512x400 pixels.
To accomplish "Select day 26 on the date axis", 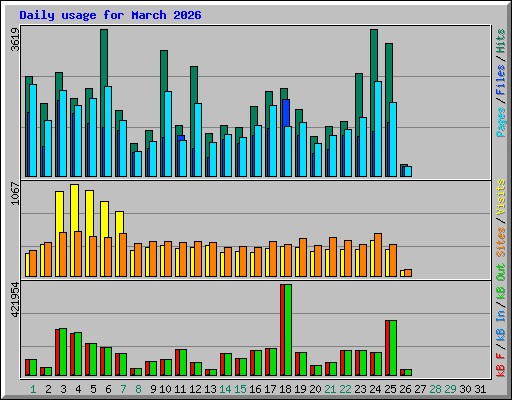I will (x=405, y=389).
